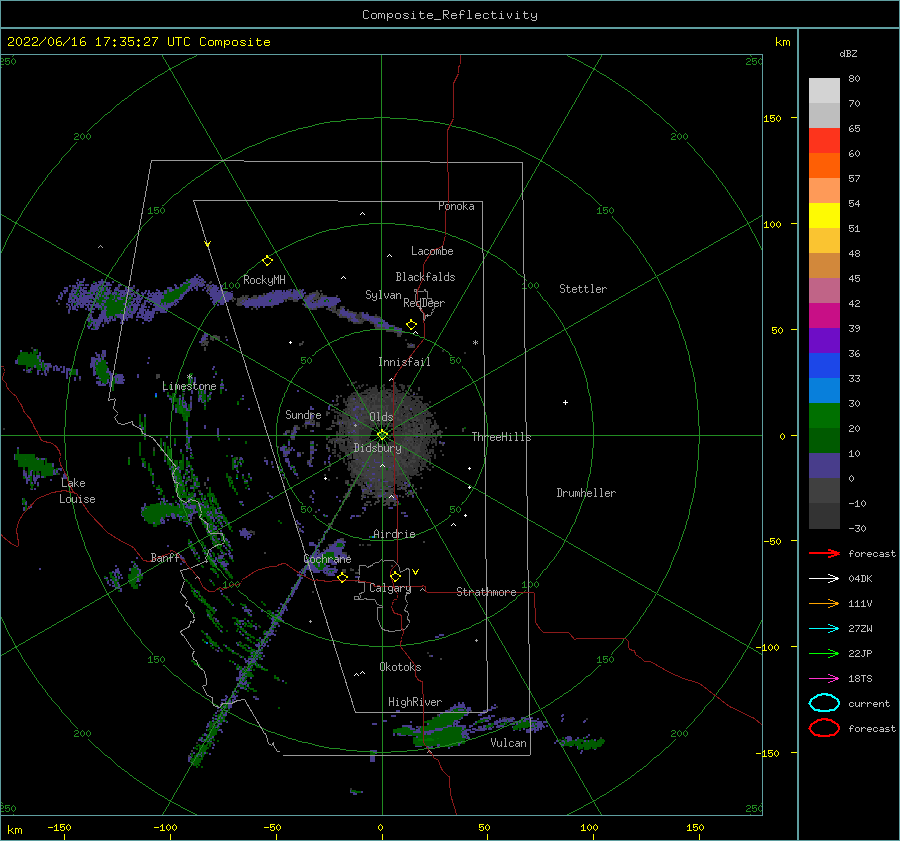Click the yellow diamond marker below Cochrane
This screenshot has width=900, height=841.
(342, 577)
